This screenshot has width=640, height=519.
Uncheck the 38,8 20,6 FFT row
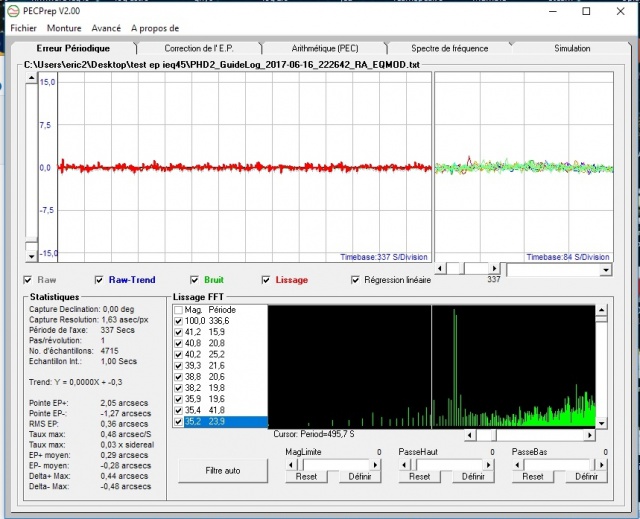point(178,377)
